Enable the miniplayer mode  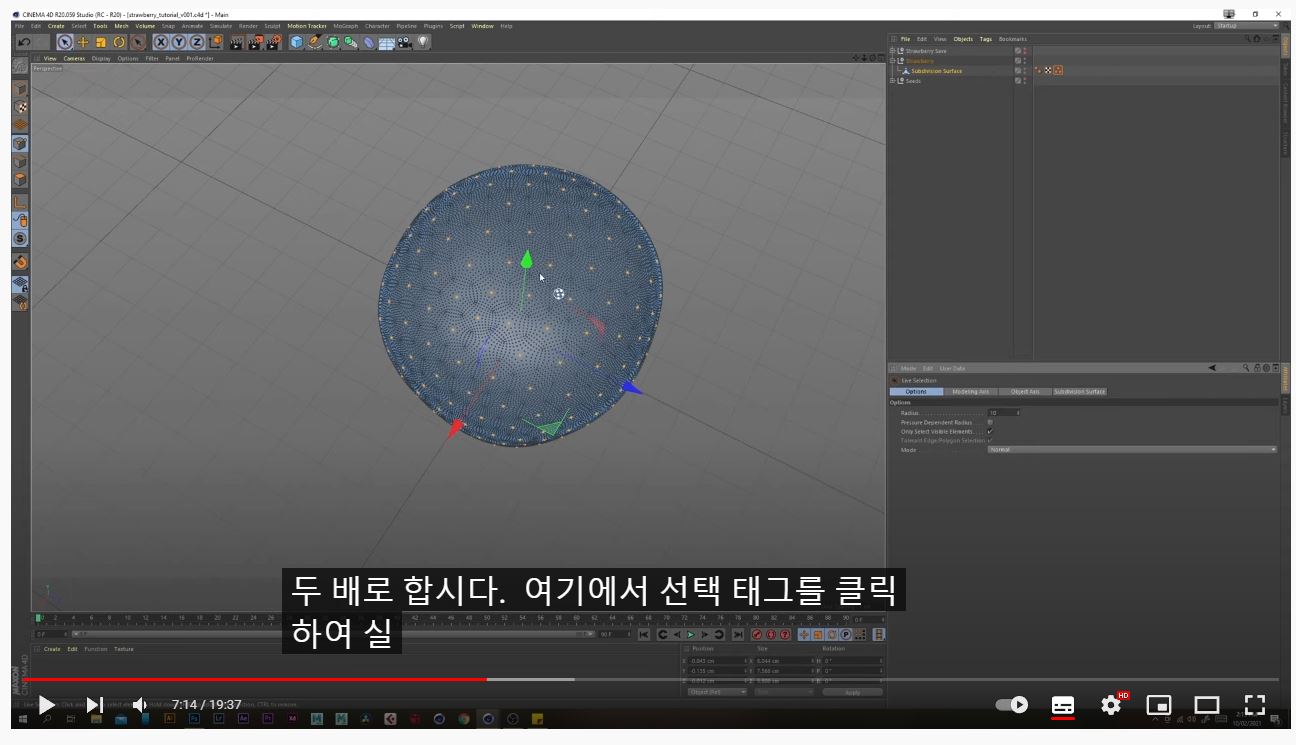click(1159, 705)
